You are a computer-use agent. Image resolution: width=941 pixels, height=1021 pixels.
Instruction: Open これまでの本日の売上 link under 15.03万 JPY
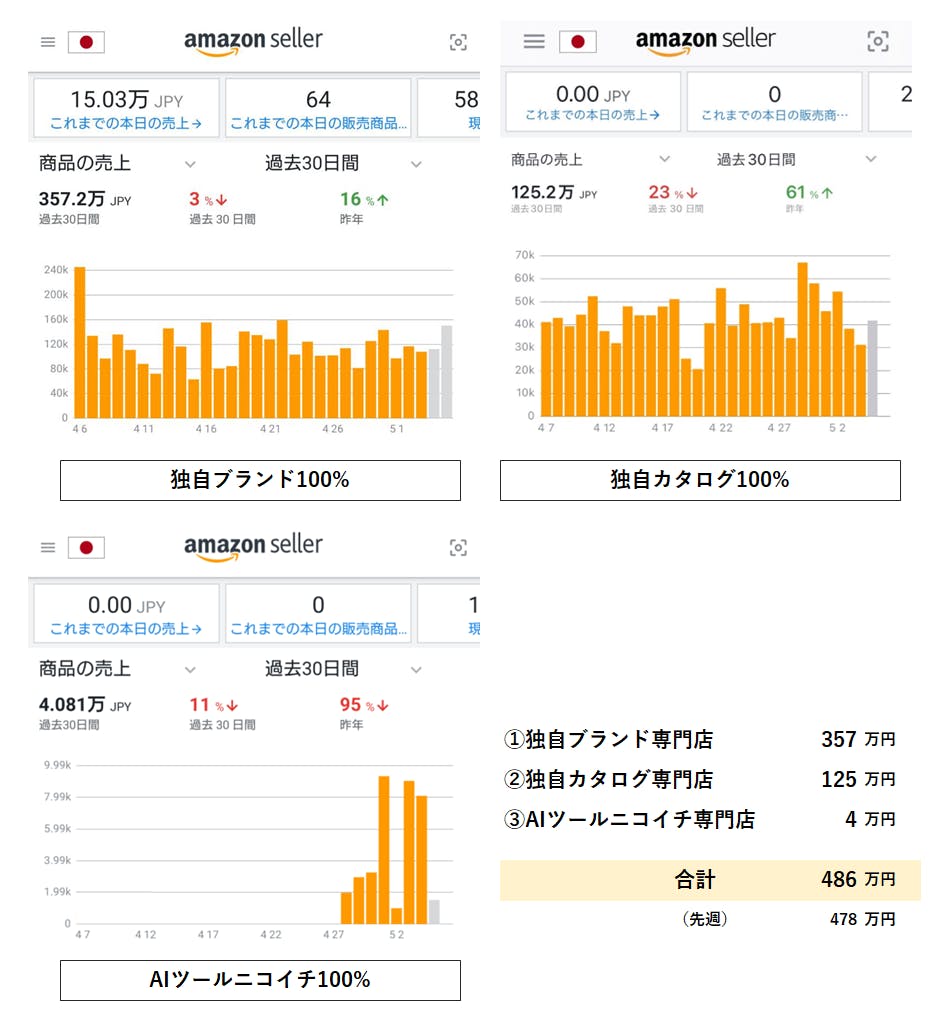tap(126, 124)
